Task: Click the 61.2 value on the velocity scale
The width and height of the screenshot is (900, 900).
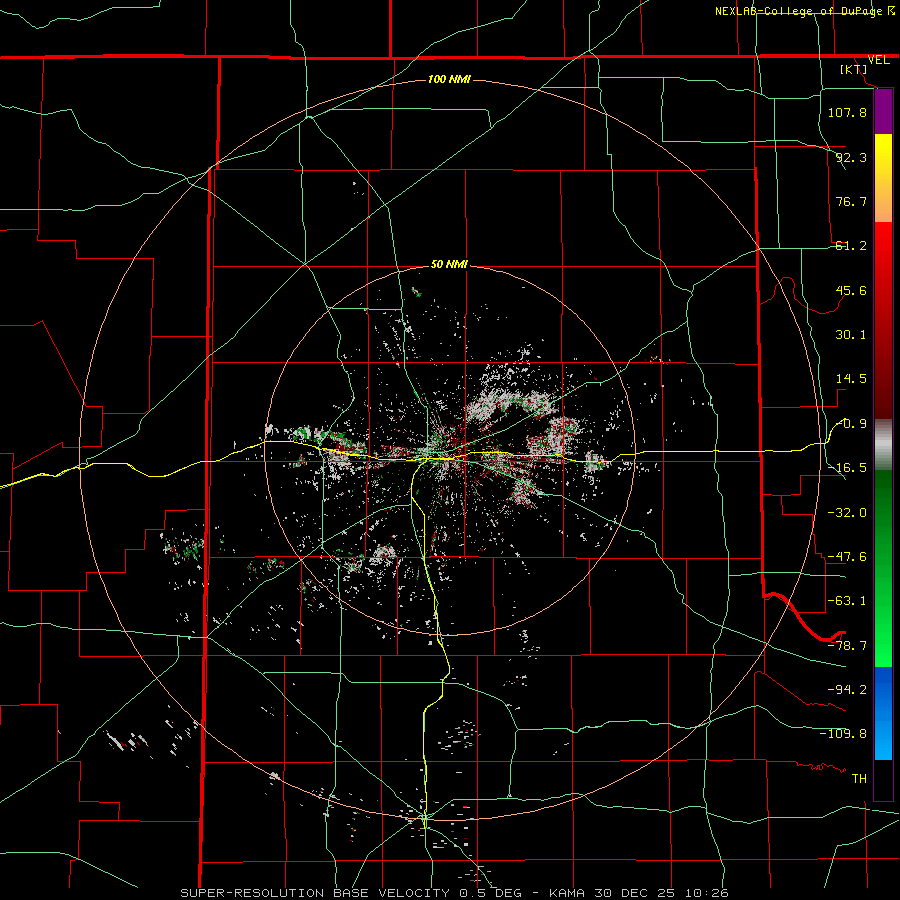Action: (851, 246)
